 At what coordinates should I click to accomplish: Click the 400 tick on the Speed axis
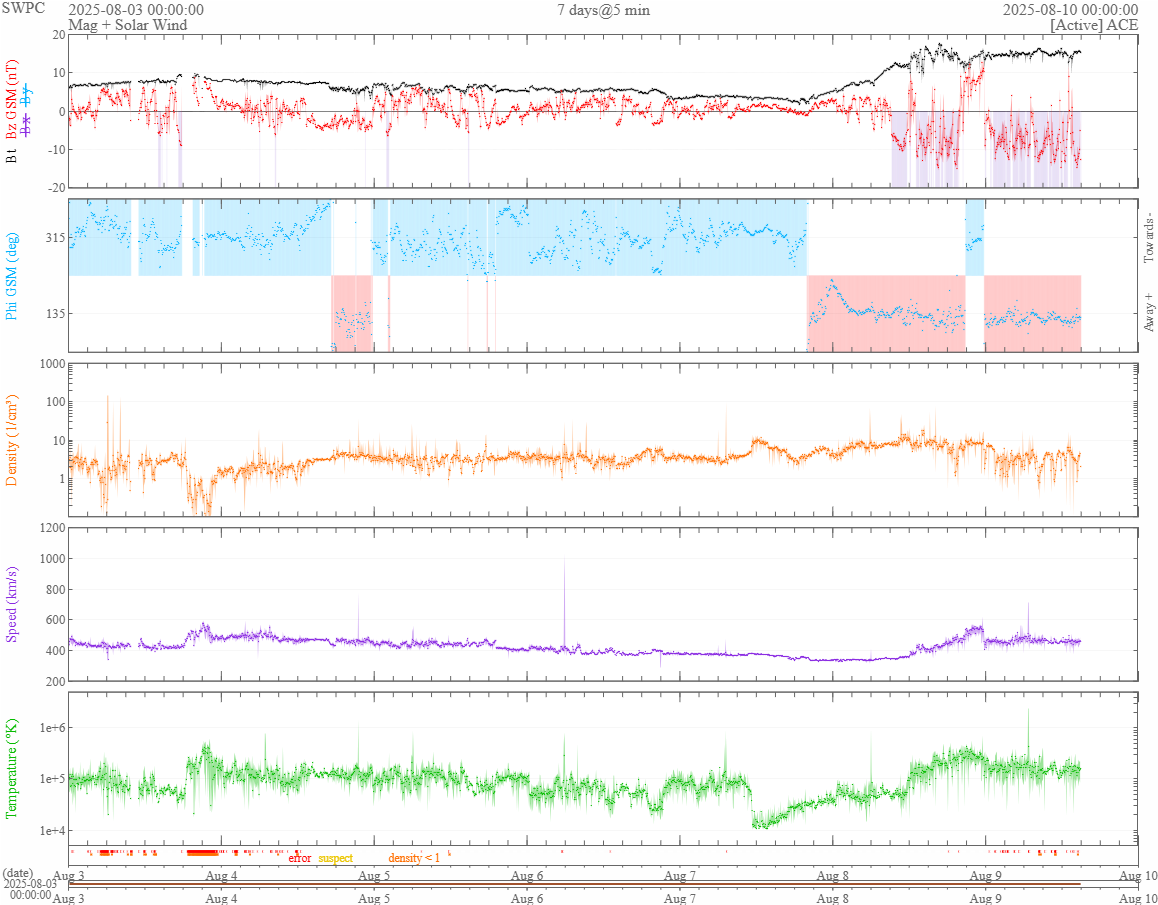point(54,651)
